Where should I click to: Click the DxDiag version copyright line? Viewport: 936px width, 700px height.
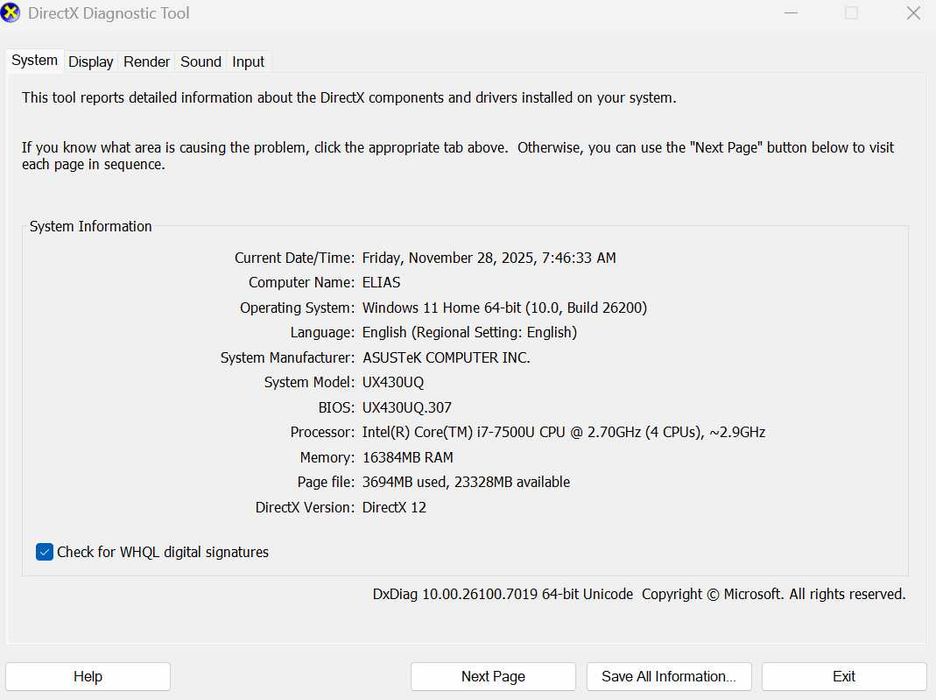tap(639, 594)
